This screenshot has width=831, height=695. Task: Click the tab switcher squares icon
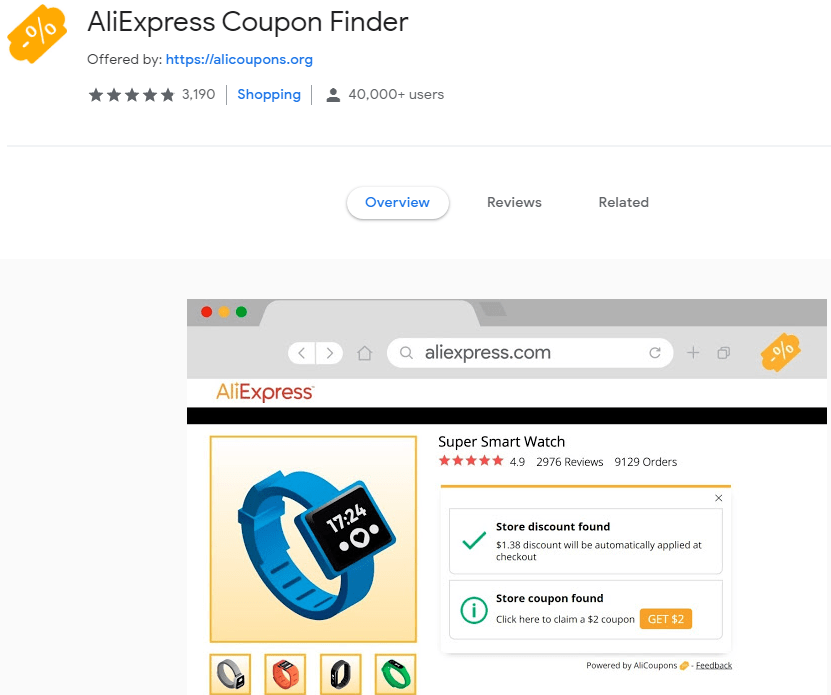pos(723,352)
